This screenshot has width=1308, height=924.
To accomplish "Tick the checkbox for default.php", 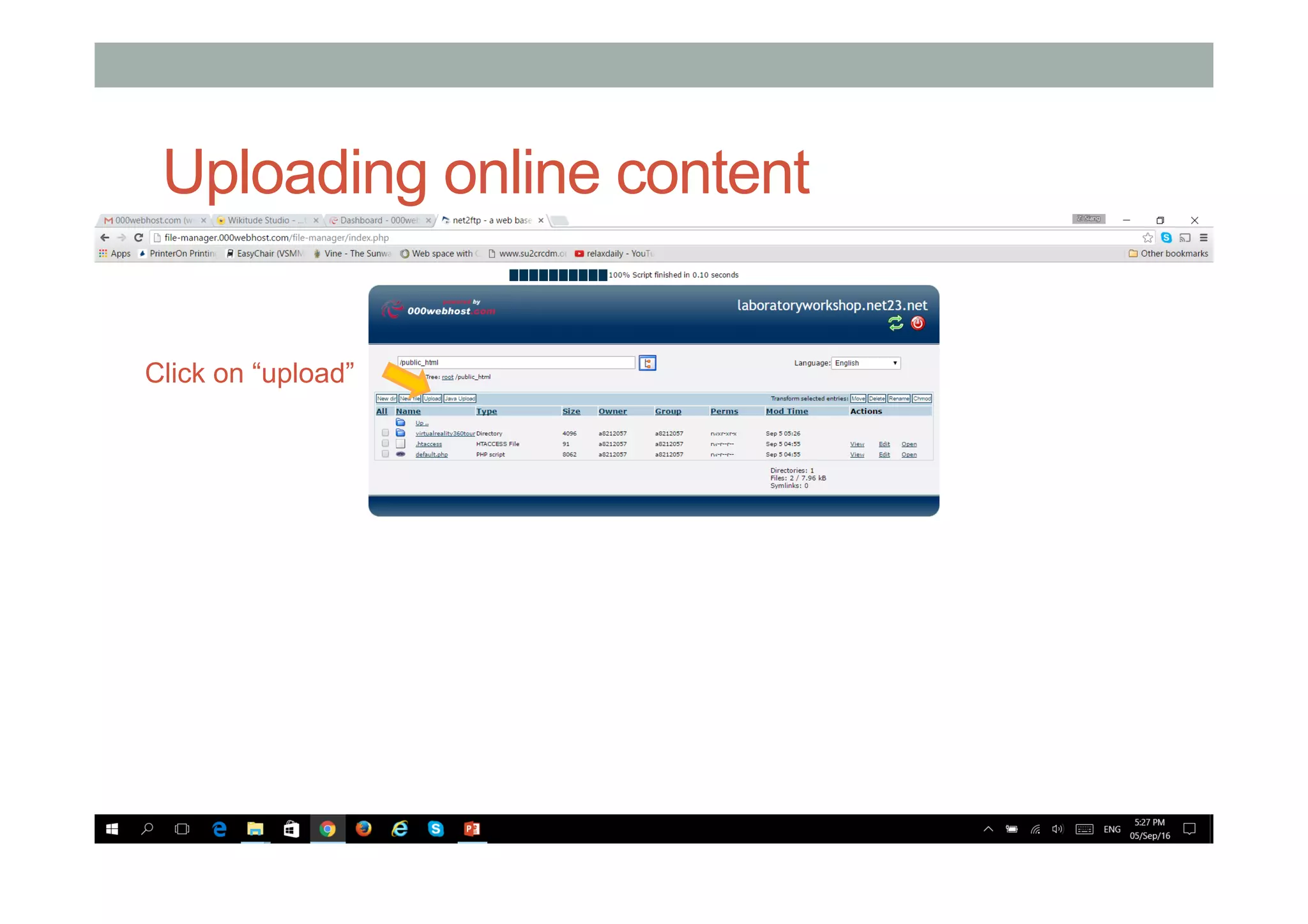I will [385, 454].
